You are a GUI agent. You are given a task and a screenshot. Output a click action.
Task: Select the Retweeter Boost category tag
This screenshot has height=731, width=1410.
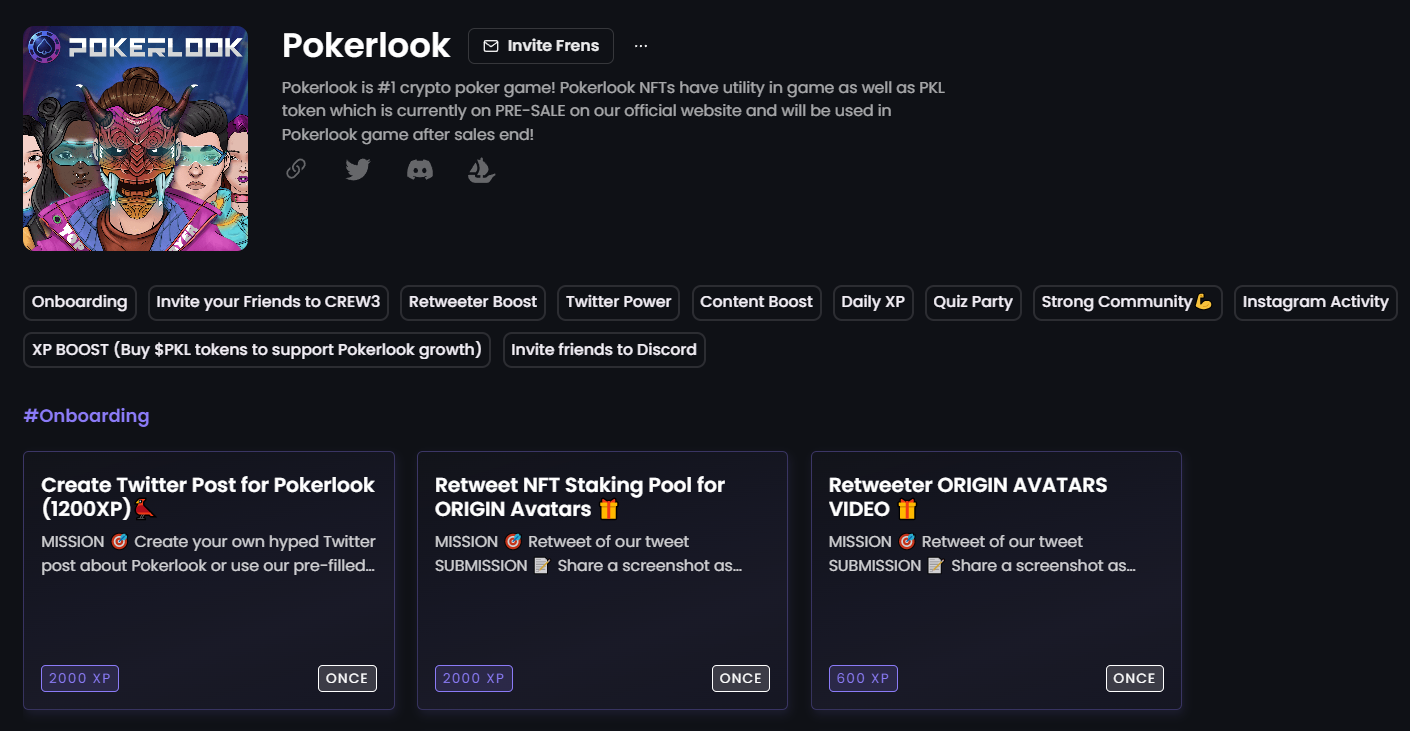click(473, 302)
